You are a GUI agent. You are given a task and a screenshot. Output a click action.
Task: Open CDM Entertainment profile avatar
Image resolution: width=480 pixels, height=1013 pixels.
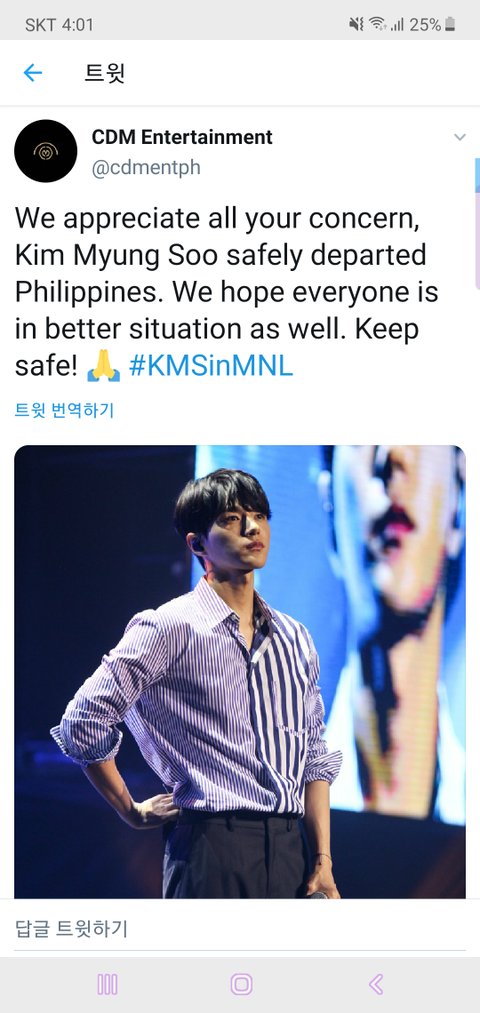(x=46, y=151)
